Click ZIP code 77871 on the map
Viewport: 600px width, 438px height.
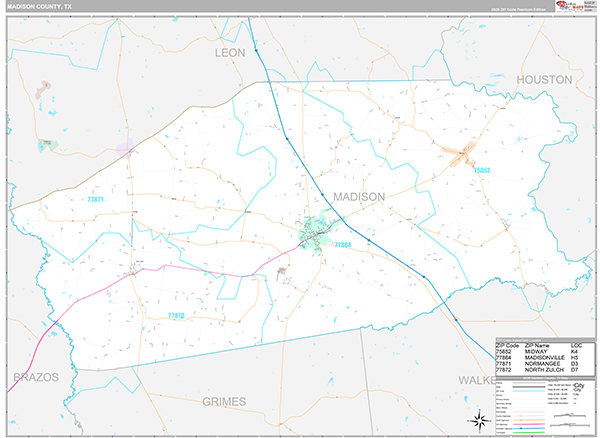click(x=96, y=199)
